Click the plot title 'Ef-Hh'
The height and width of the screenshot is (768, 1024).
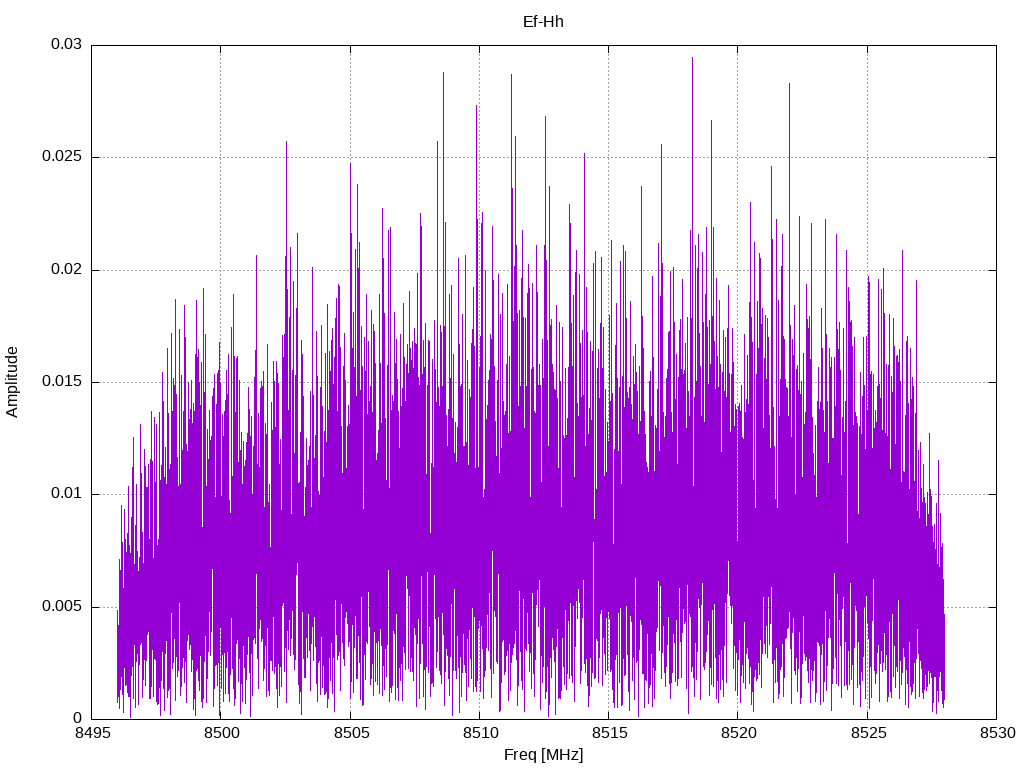click(x=543, y=22)
